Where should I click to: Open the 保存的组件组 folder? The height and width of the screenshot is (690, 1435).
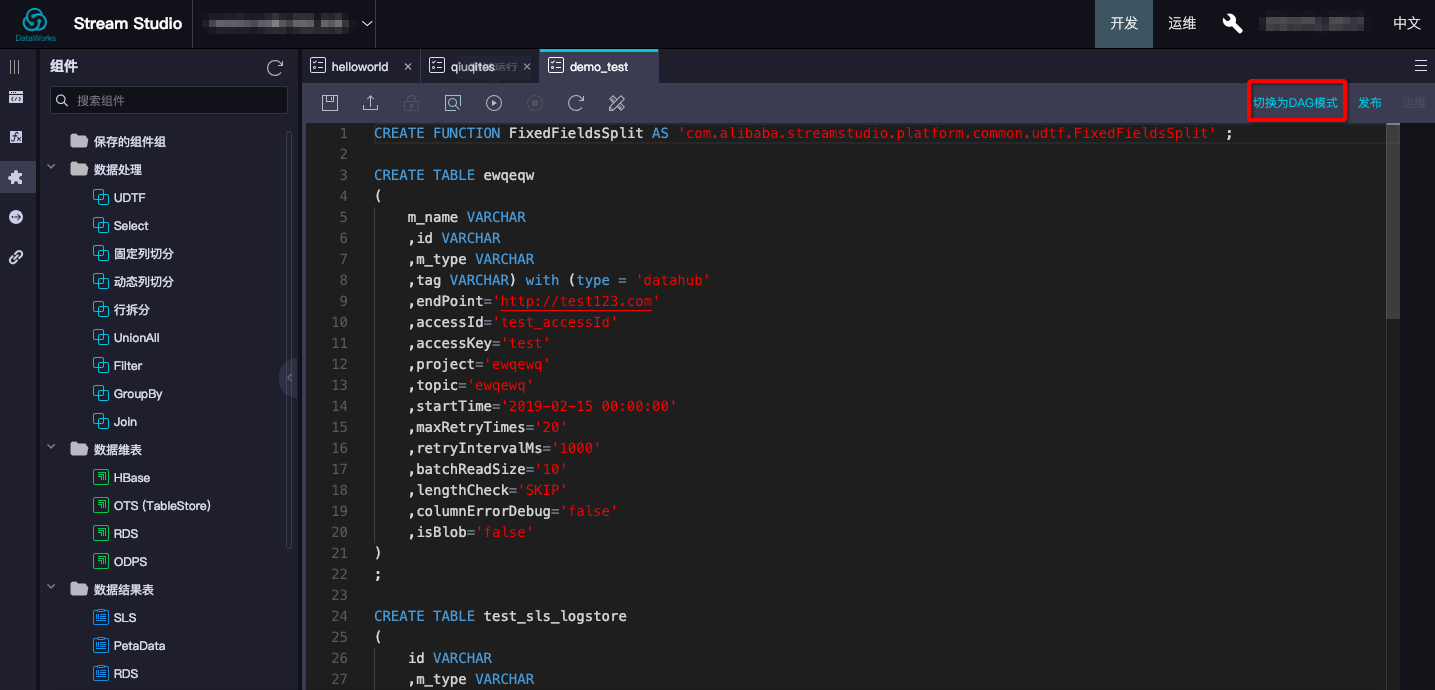tap(118, 142)
